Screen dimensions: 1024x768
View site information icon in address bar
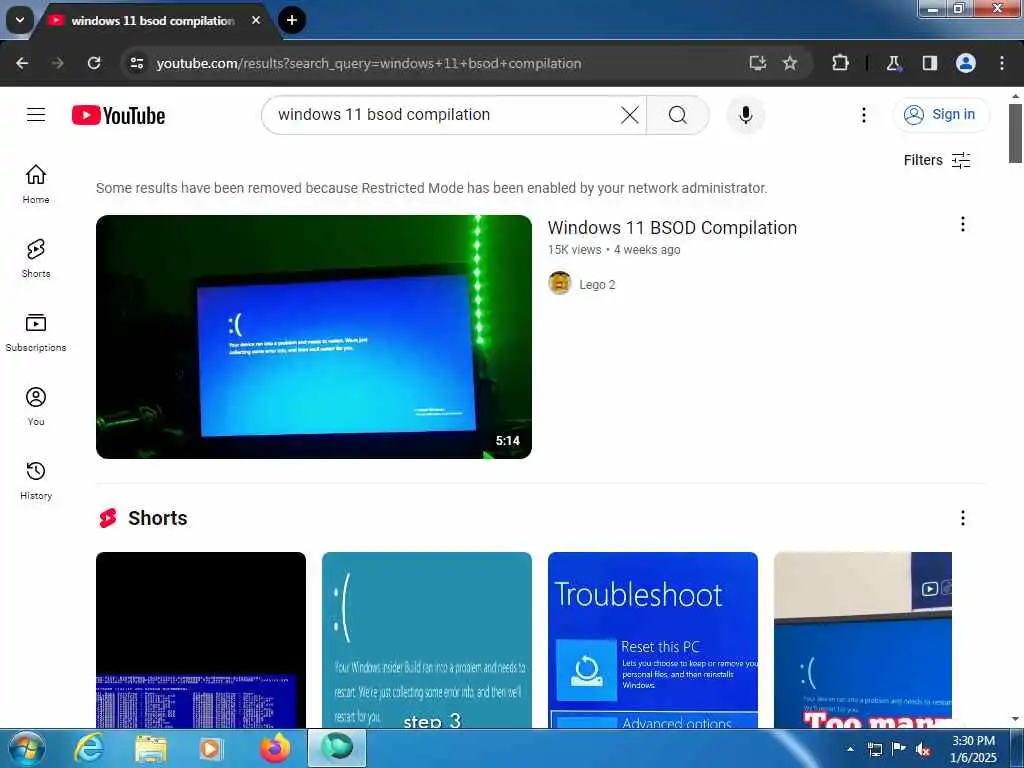pyautogui.click(x=136, y=63)
